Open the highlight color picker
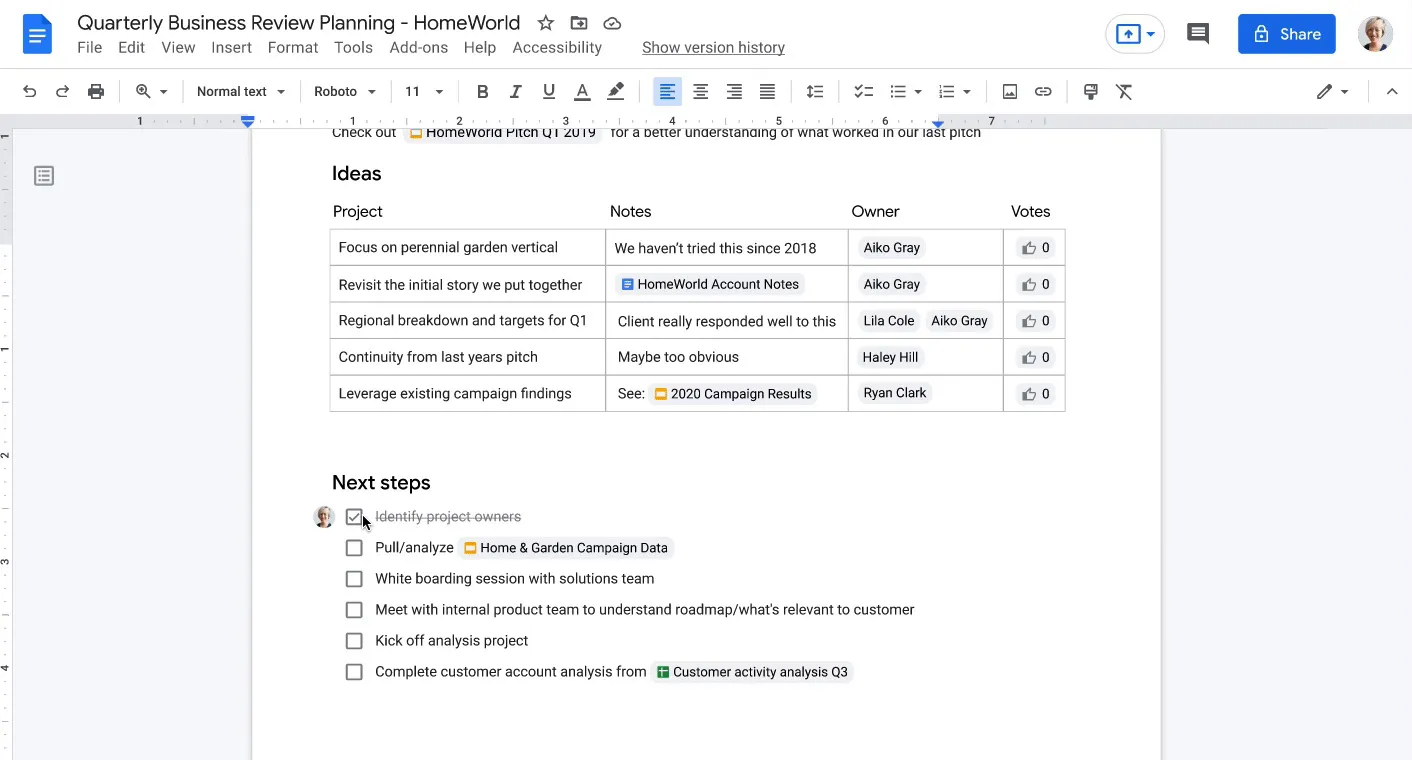Image resolution: width=1412 pixels, height=760 pixels. coord(616,92)
